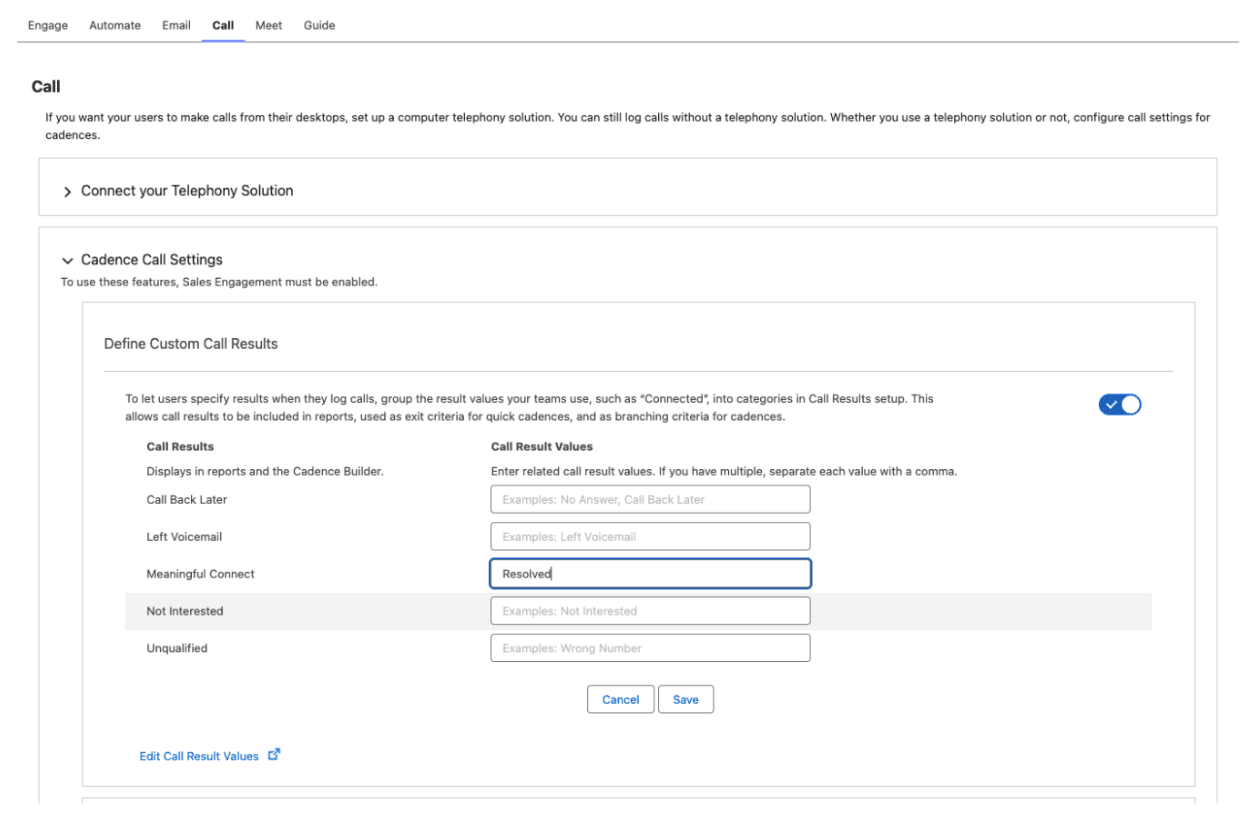This screenshot has width=1251, height=820.
Task: Collapse the Cadence Call Settings section
Action: coord(68,260)
